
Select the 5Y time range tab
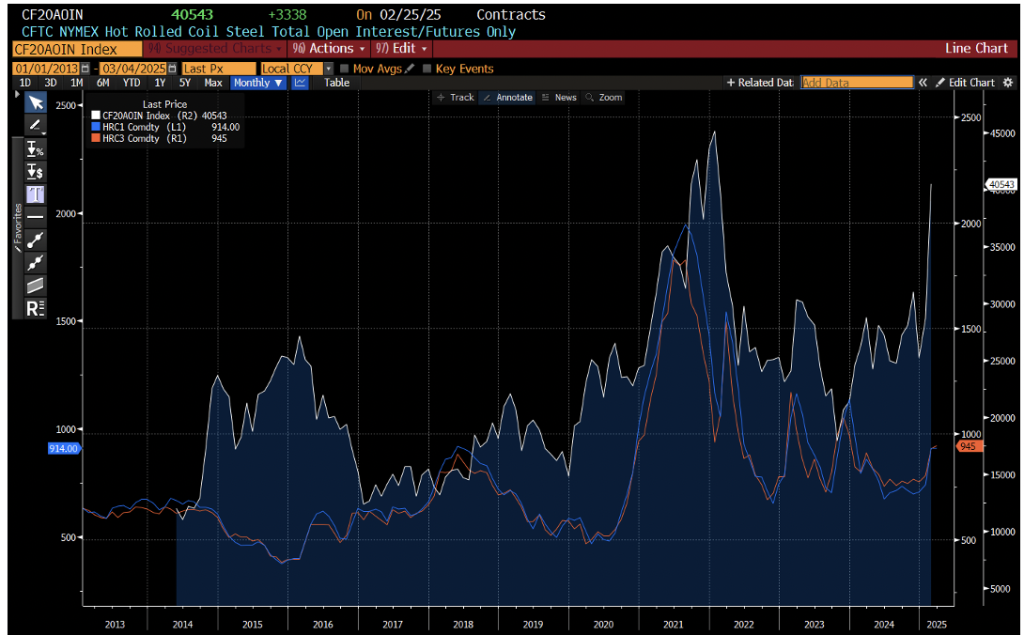(184, 83)
